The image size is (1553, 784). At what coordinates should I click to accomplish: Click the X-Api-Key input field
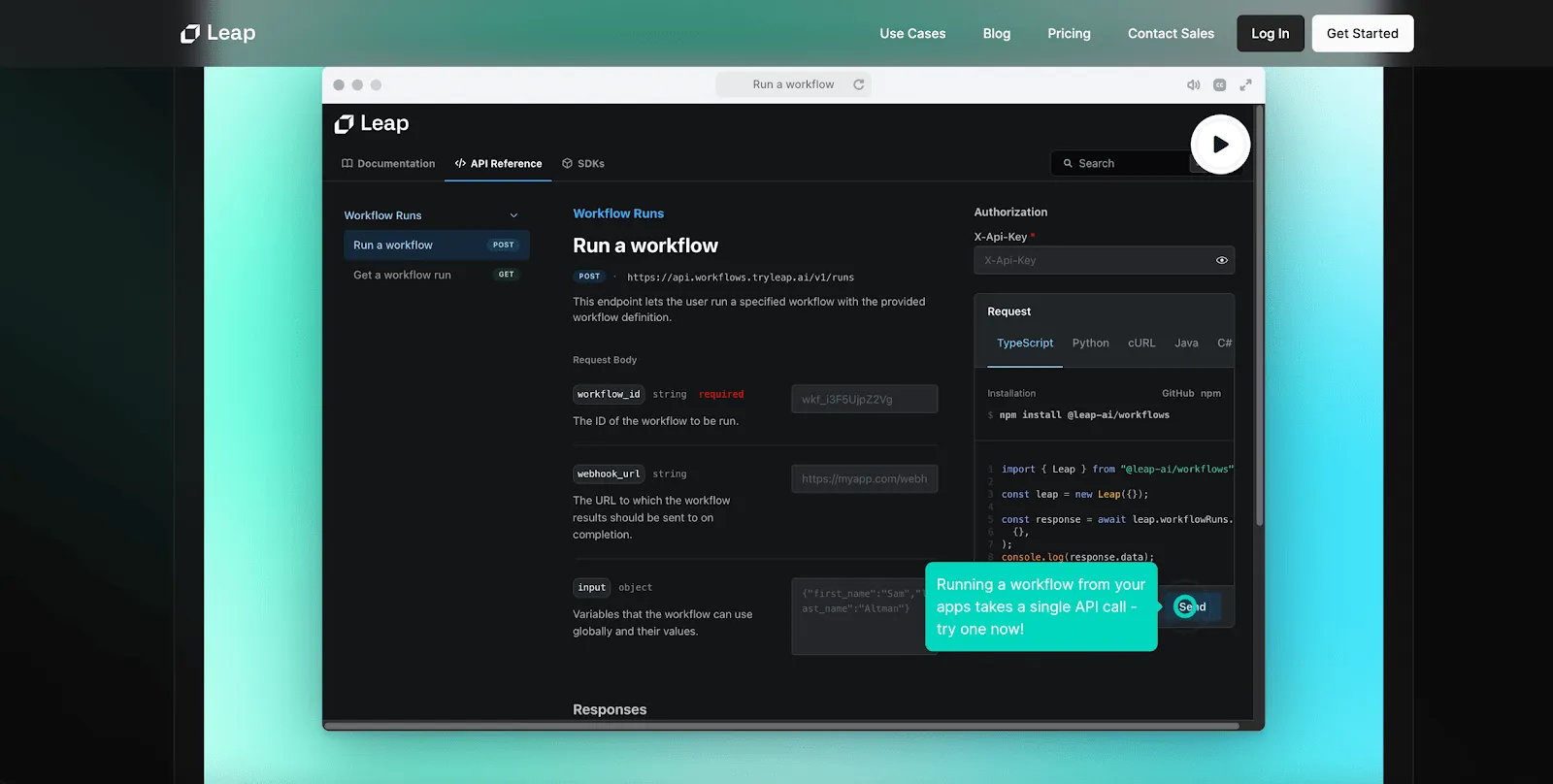pyautogui.click(x=1104, y=260)
